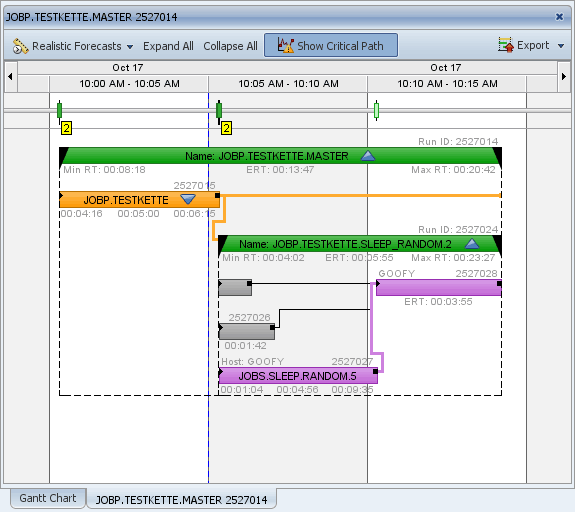
Task: Close the JOBP.TESTKETTE.MASTER panel
Action: (x=559, y=17)
